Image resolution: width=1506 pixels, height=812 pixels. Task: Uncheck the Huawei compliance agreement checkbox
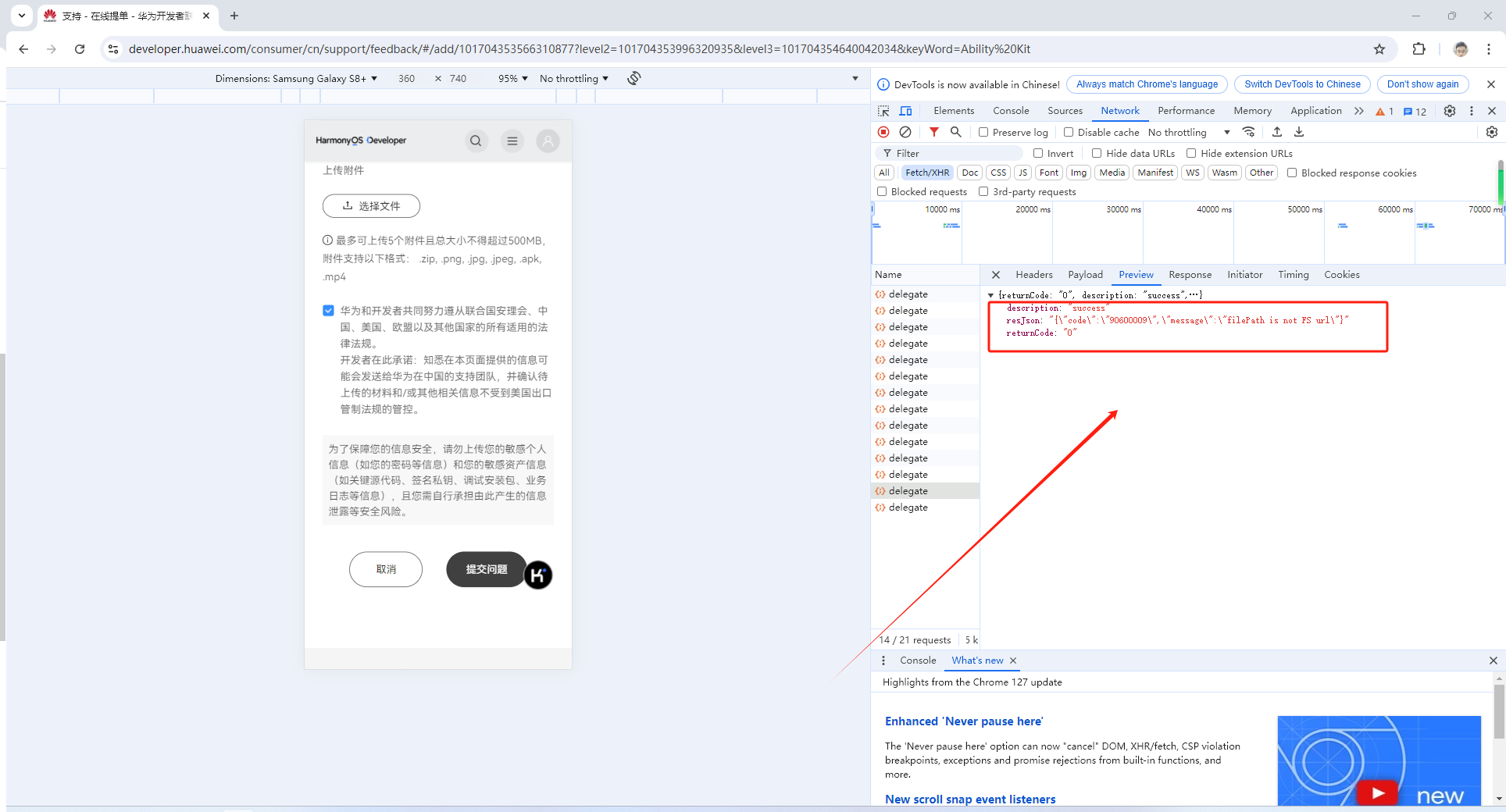pyautogui.click(x=329, y=311)
